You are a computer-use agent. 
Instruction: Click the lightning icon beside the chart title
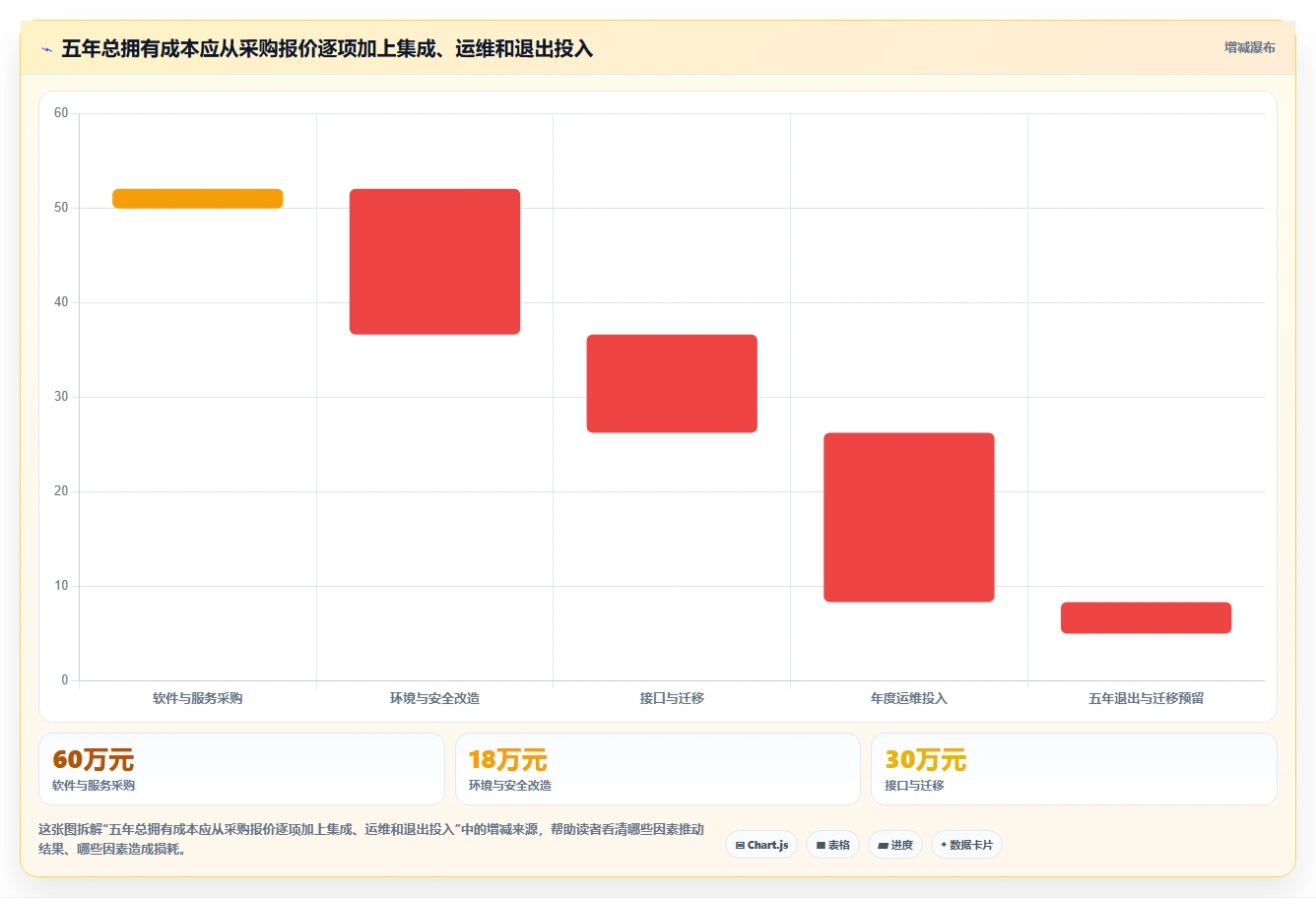pos(46,49)
